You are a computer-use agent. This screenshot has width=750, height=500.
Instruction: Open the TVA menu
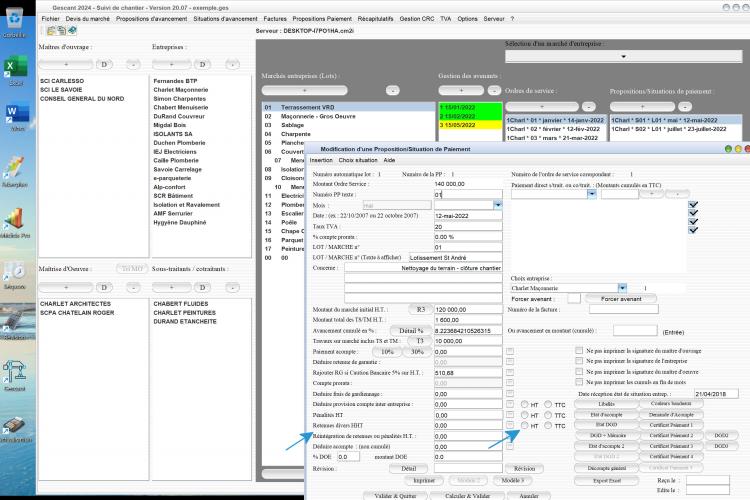click(x=446, y=19)
